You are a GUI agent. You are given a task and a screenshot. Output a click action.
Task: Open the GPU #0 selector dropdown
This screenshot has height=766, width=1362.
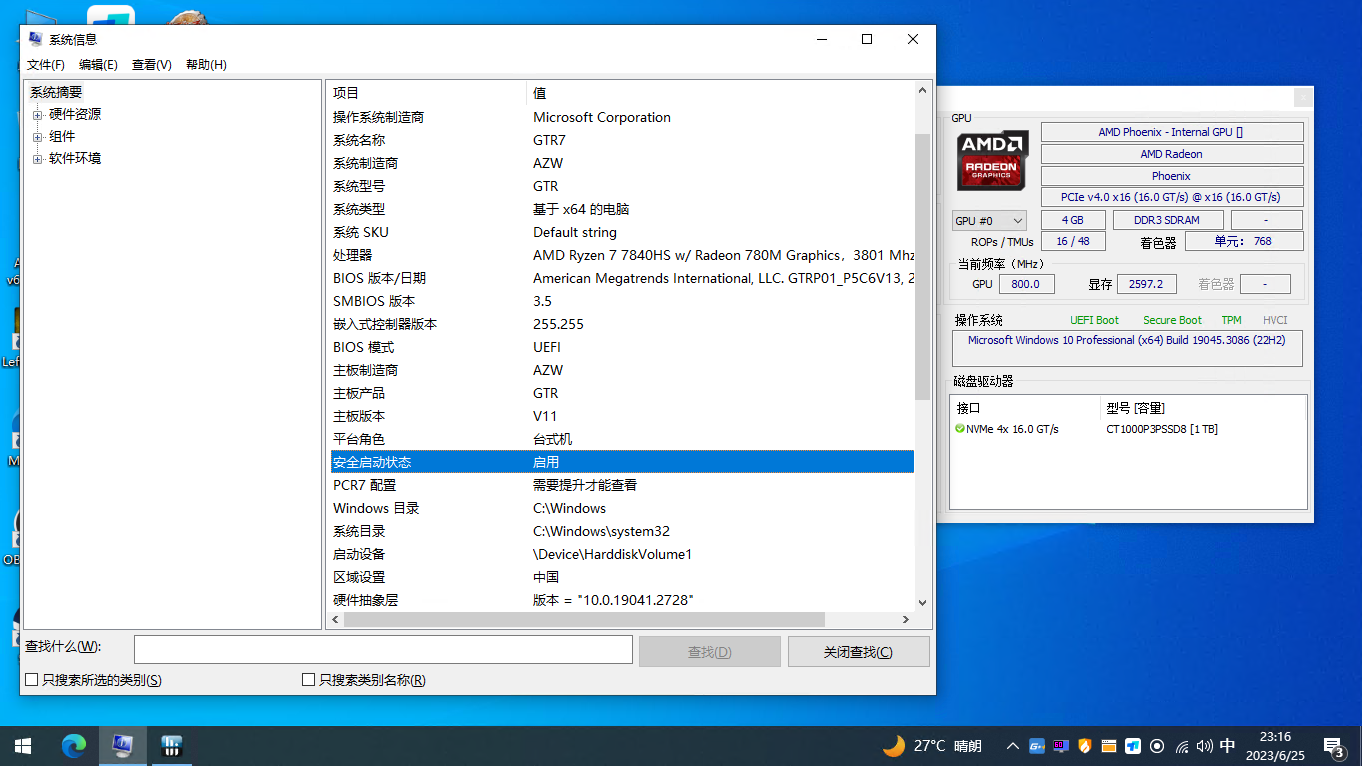tap(989, 221)
